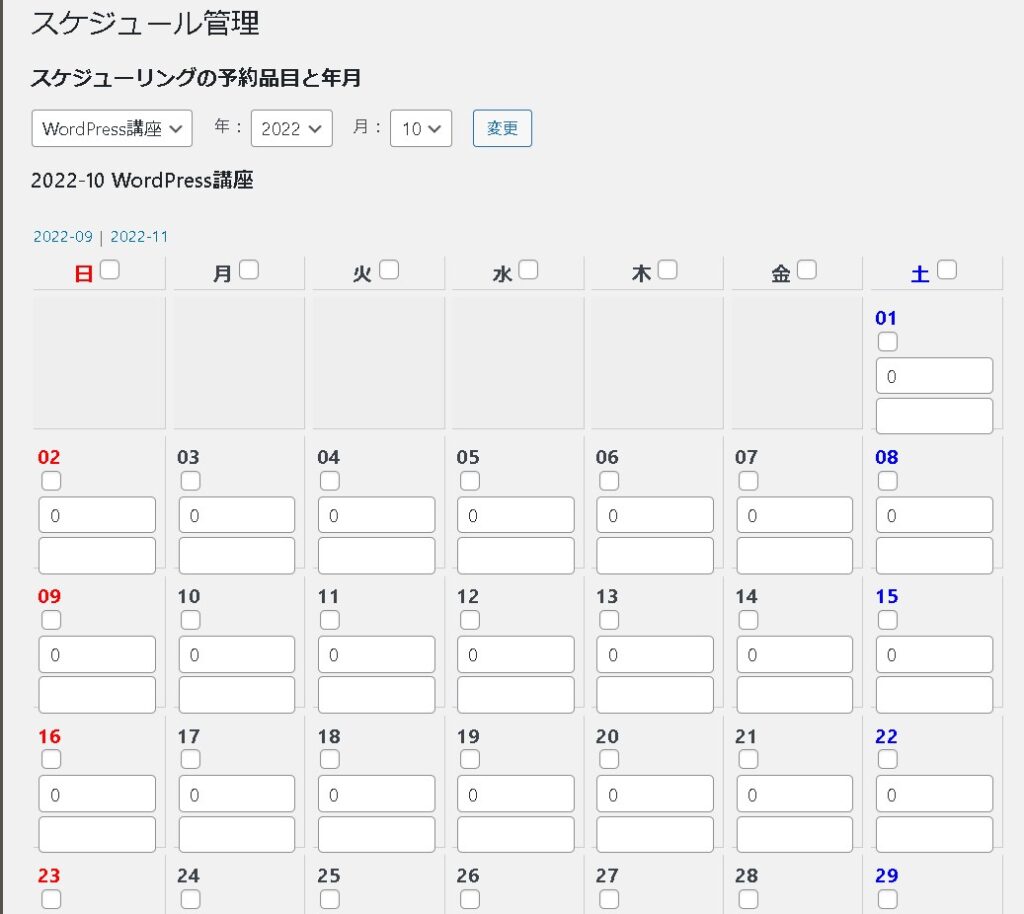The width and height of the screenshot is (1024, 914).
Task: Select the checkbox for day 16
Action: (x=51, y=759)
